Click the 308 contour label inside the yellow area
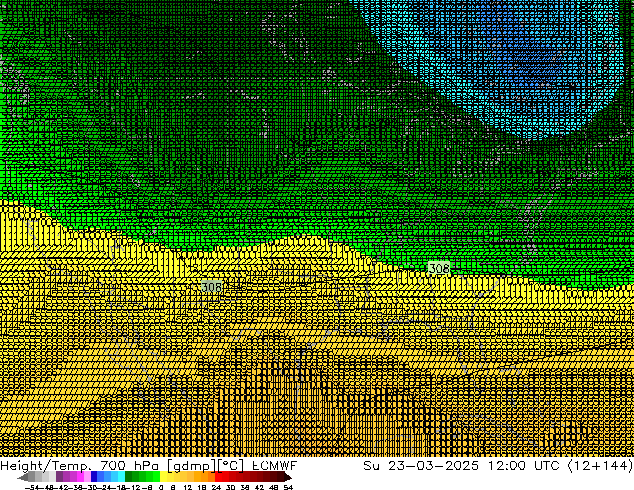 211,287
